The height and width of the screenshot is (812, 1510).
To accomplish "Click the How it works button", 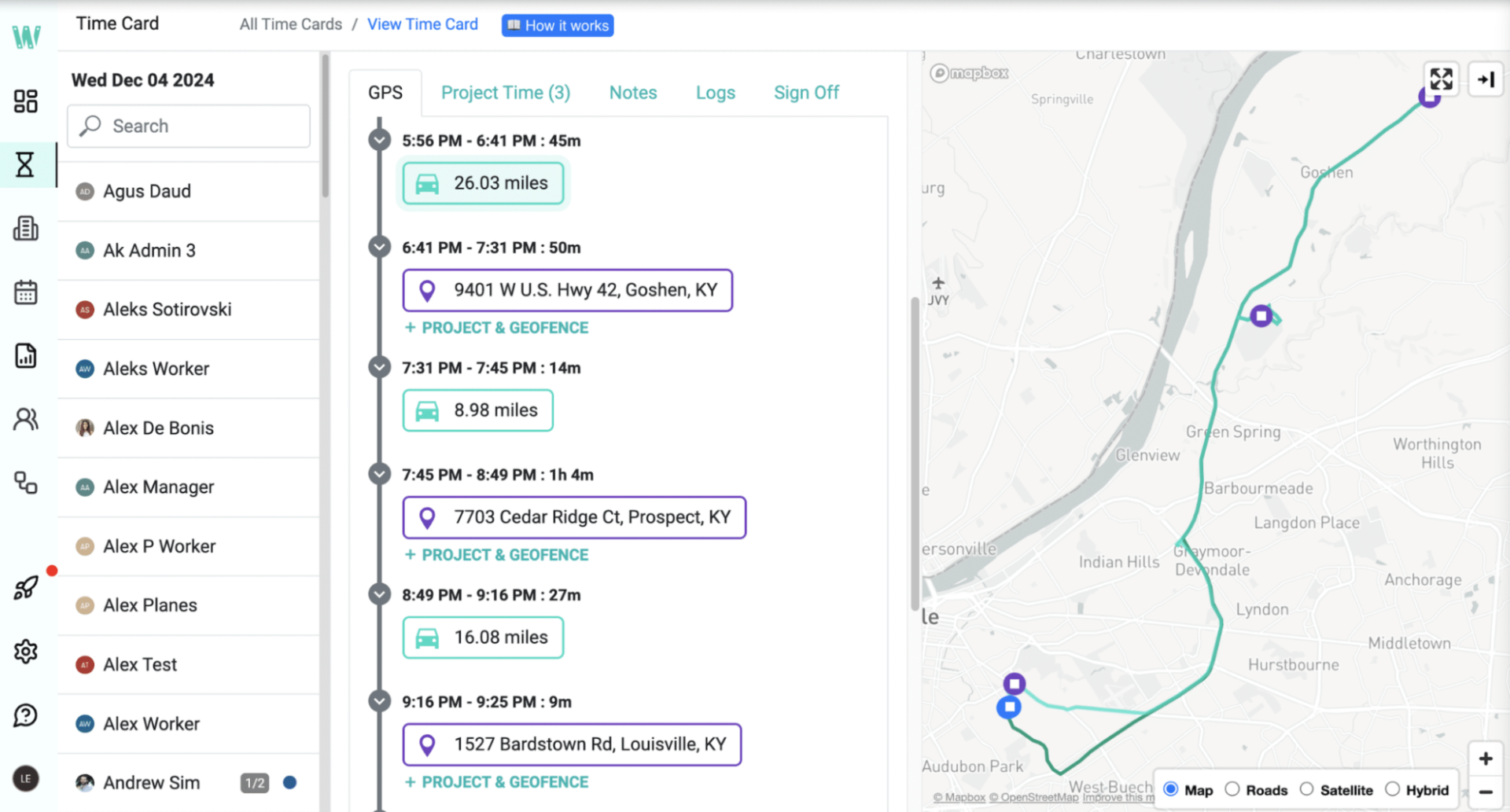I will pyautogui.click(x=557, y=24).
